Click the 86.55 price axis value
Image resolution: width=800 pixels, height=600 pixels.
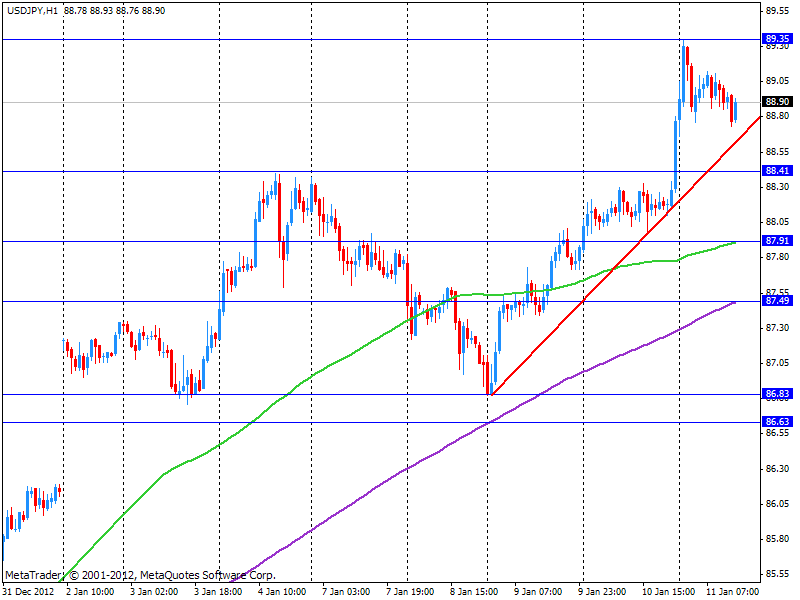click(x=777, y=433)
